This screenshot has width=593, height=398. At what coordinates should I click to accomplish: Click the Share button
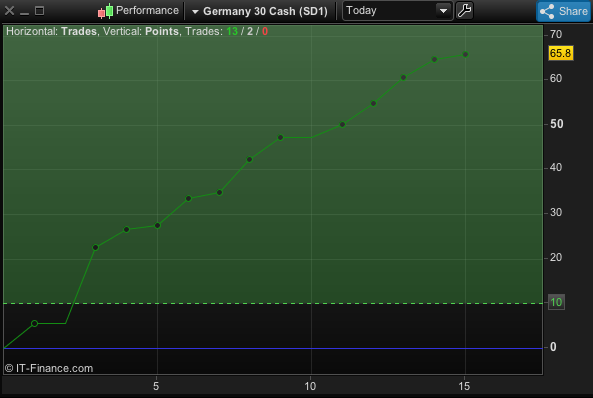click(x=564, y=11)
